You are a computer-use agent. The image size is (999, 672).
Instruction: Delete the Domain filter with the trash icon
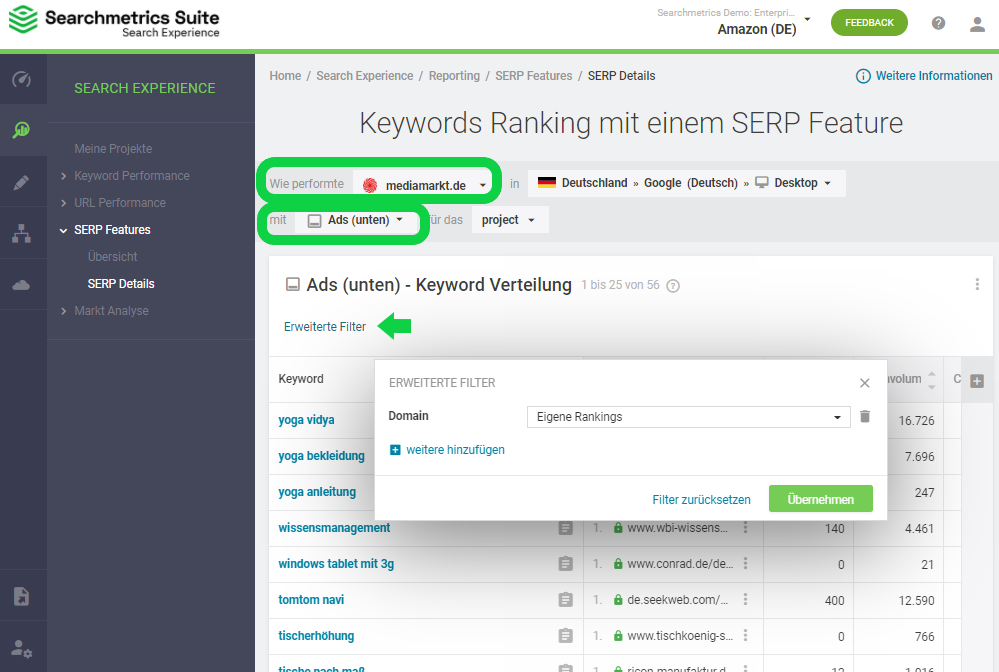point(865,417)
